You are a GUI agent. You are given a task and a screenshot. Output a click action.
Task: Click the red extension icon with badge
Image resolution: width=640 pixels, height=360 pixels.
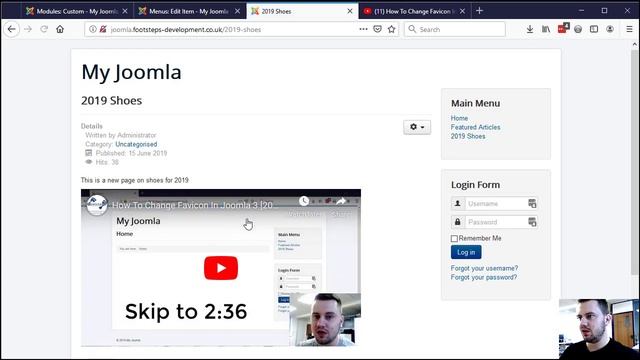[562, 29]
